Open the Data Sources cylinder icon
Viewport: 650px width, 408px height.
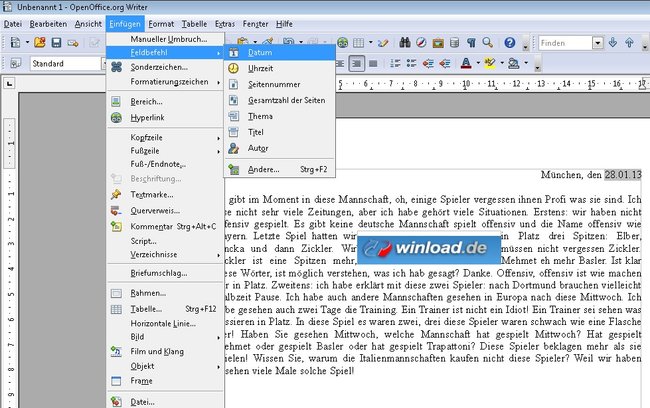[454, 42]
